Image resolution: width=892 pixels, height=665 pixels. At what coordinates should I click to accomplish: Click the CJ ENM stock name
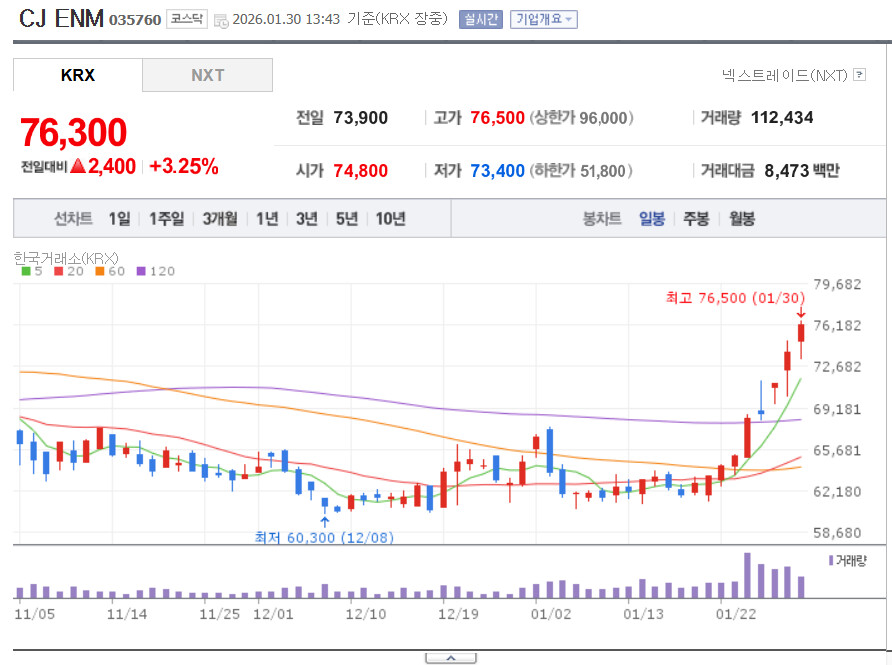(61, 19)
